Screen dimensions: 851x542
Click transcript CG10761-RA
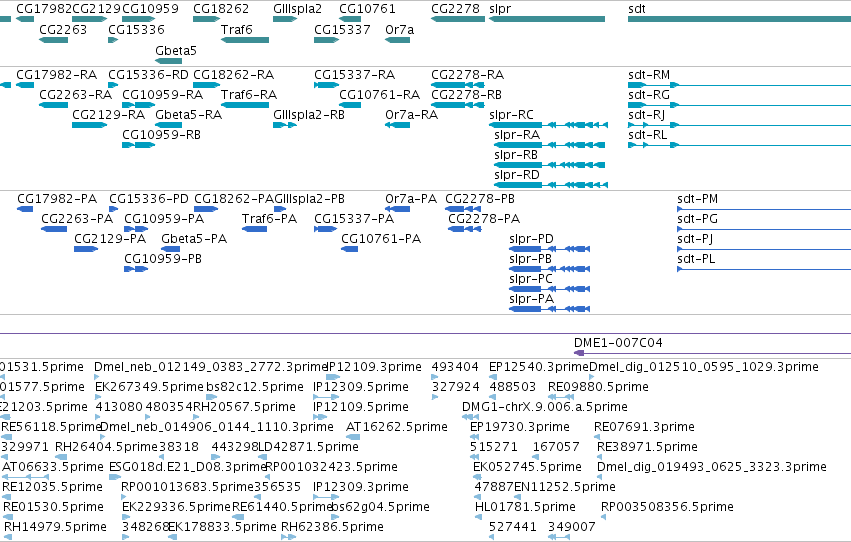pyautogui.click(x=350, y=105)
